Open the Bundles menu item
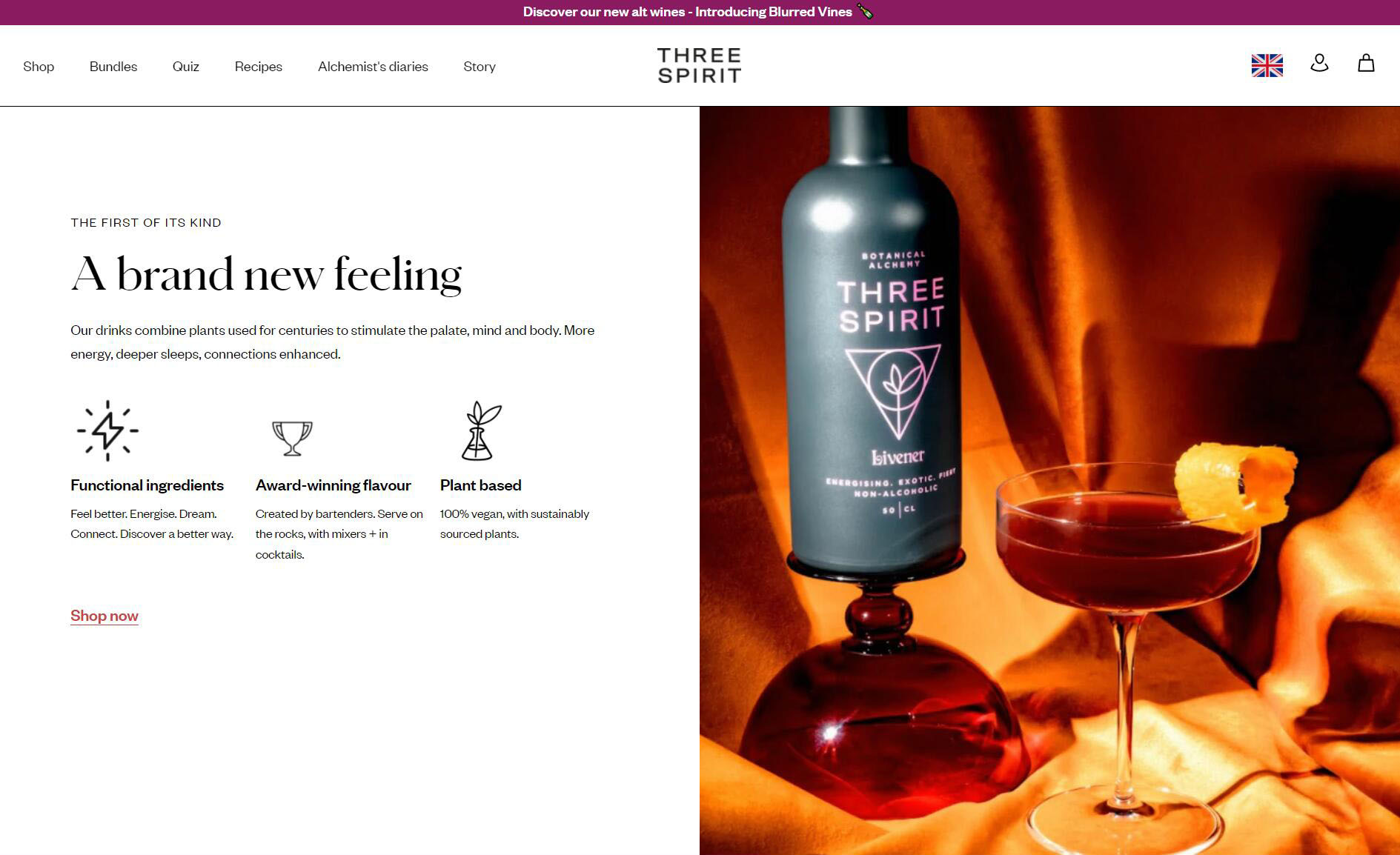 click(x=113, y=67)
